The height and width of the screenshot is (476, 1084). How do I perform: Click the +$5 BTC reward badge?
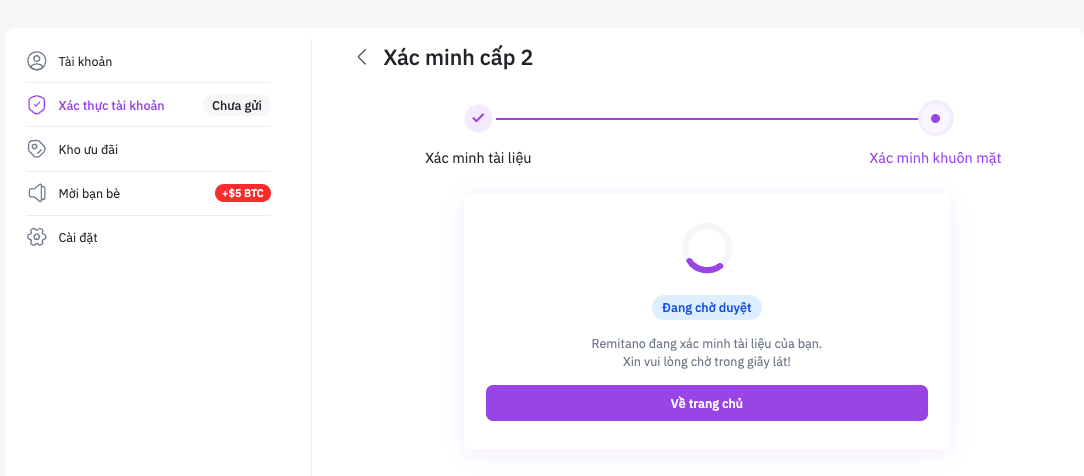[x=243, y=193]
